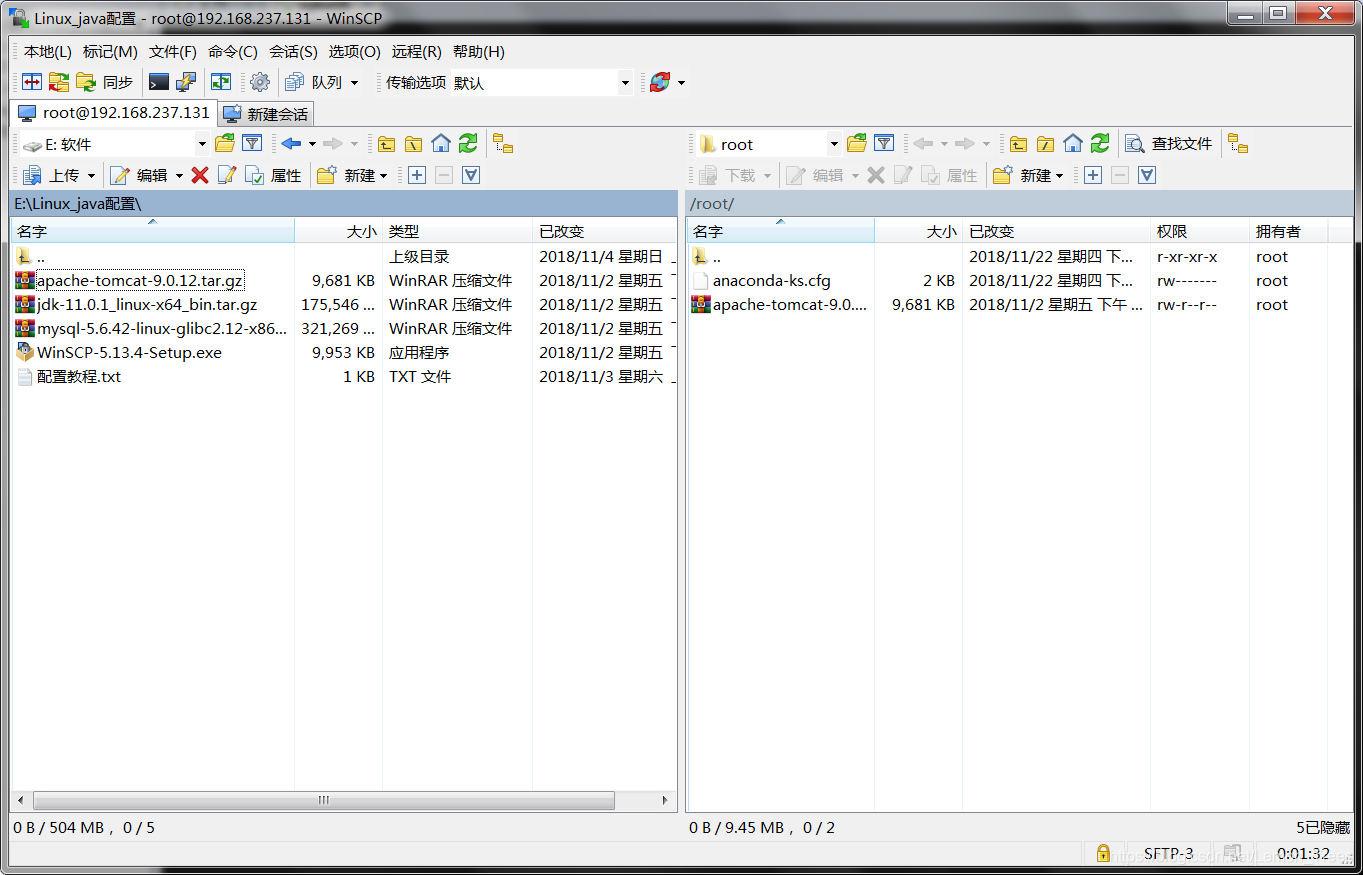Screen dimensions: 1363x875
Task: Open the 会话(S) menu
Action: (293, 52)
